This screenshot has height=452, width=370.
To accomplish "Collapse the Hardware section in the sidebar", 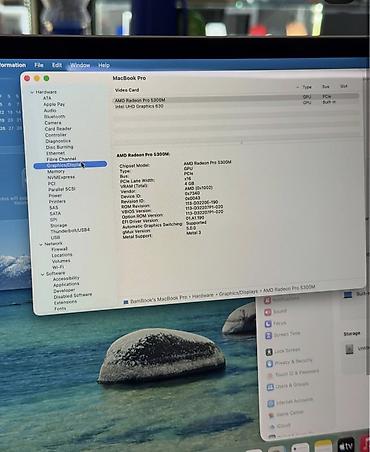I will coord(32,92).
